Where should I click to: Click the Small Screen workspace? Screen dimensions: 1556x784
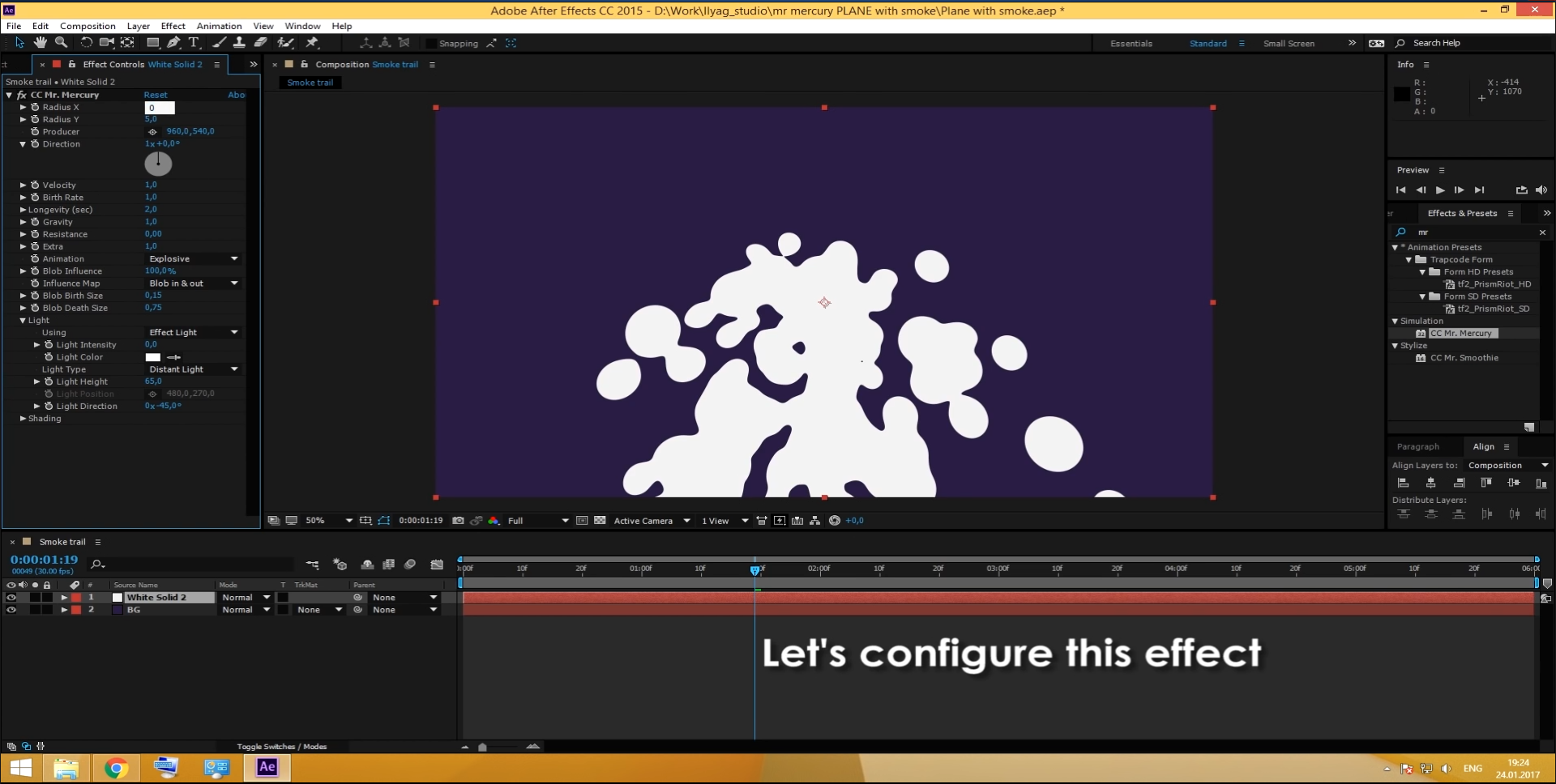(x=1289, y=44)
